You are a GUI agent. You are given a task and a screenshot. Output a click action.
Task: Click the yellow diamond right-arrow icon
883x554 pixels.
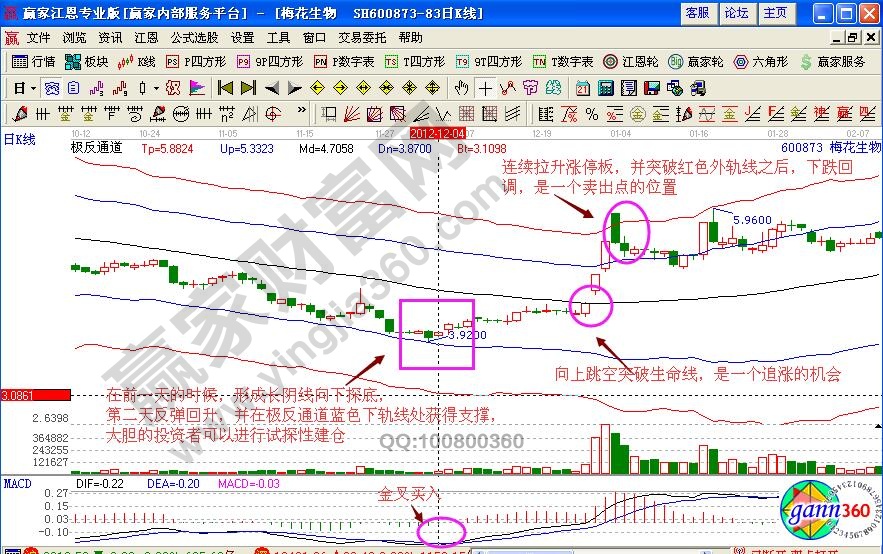click(341, 88)
